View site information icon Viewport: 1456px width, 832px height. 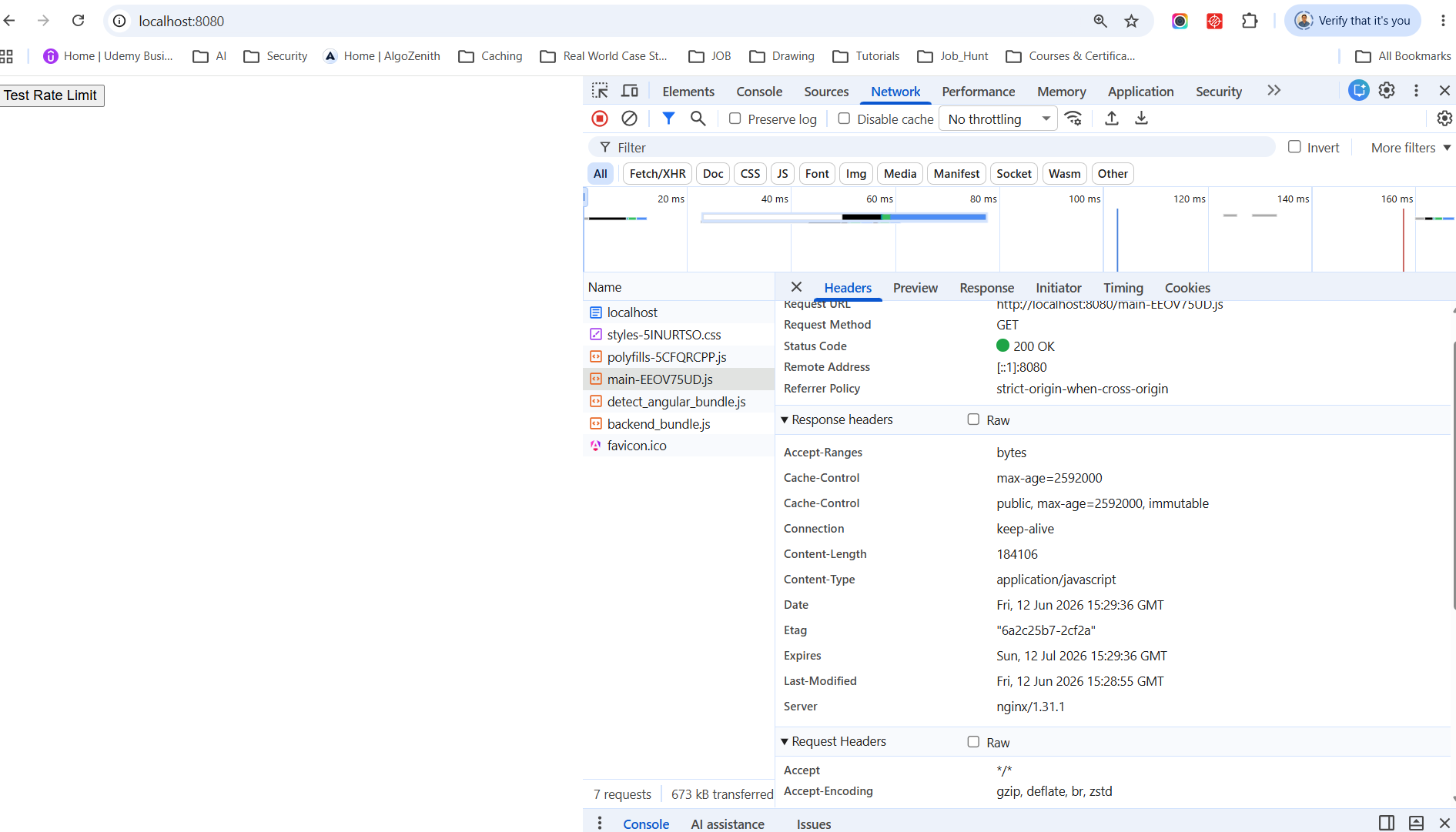click(x=119, y=21)
